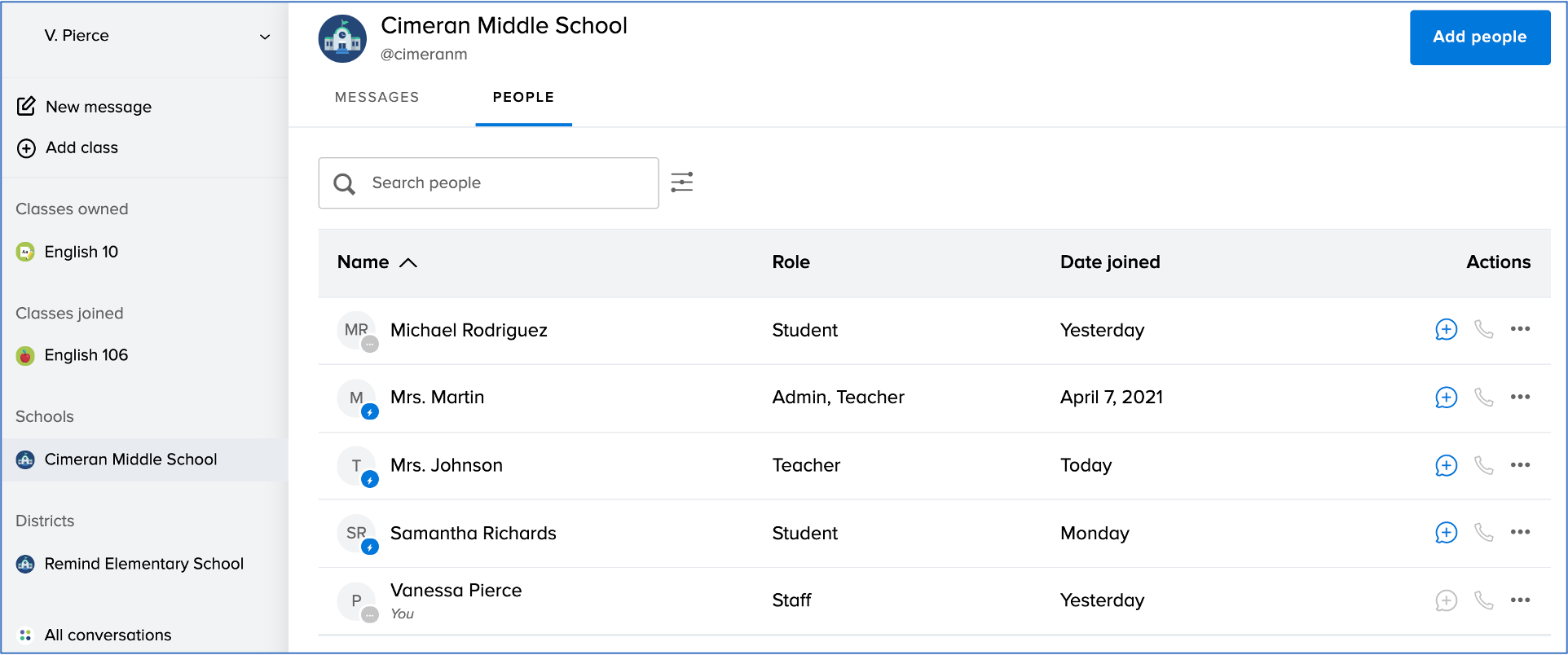Screen dimensions: 1568x655
Task: Switch to the Messages tab
Action: click(377, 97)
